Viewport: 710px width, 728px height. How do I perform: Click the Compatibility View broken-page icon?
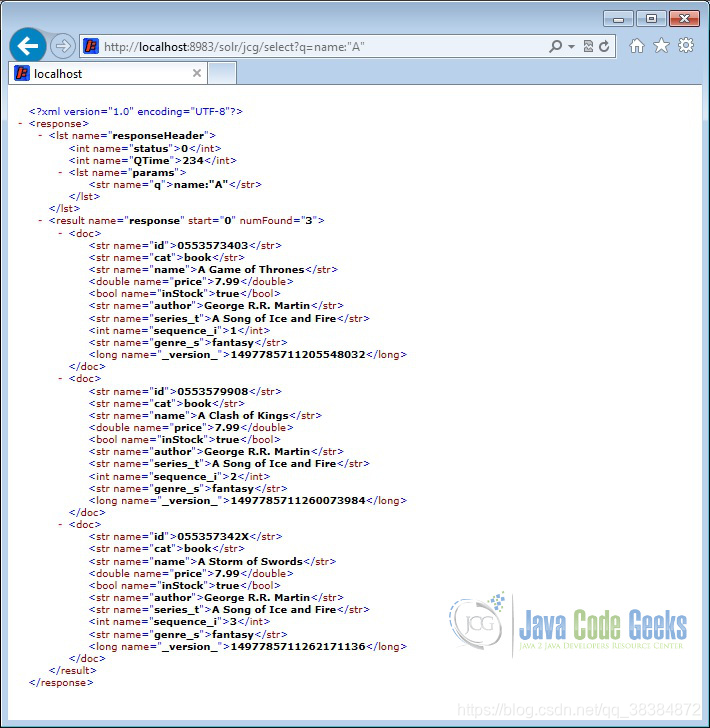pyautogui.click(x=588, y=46)
